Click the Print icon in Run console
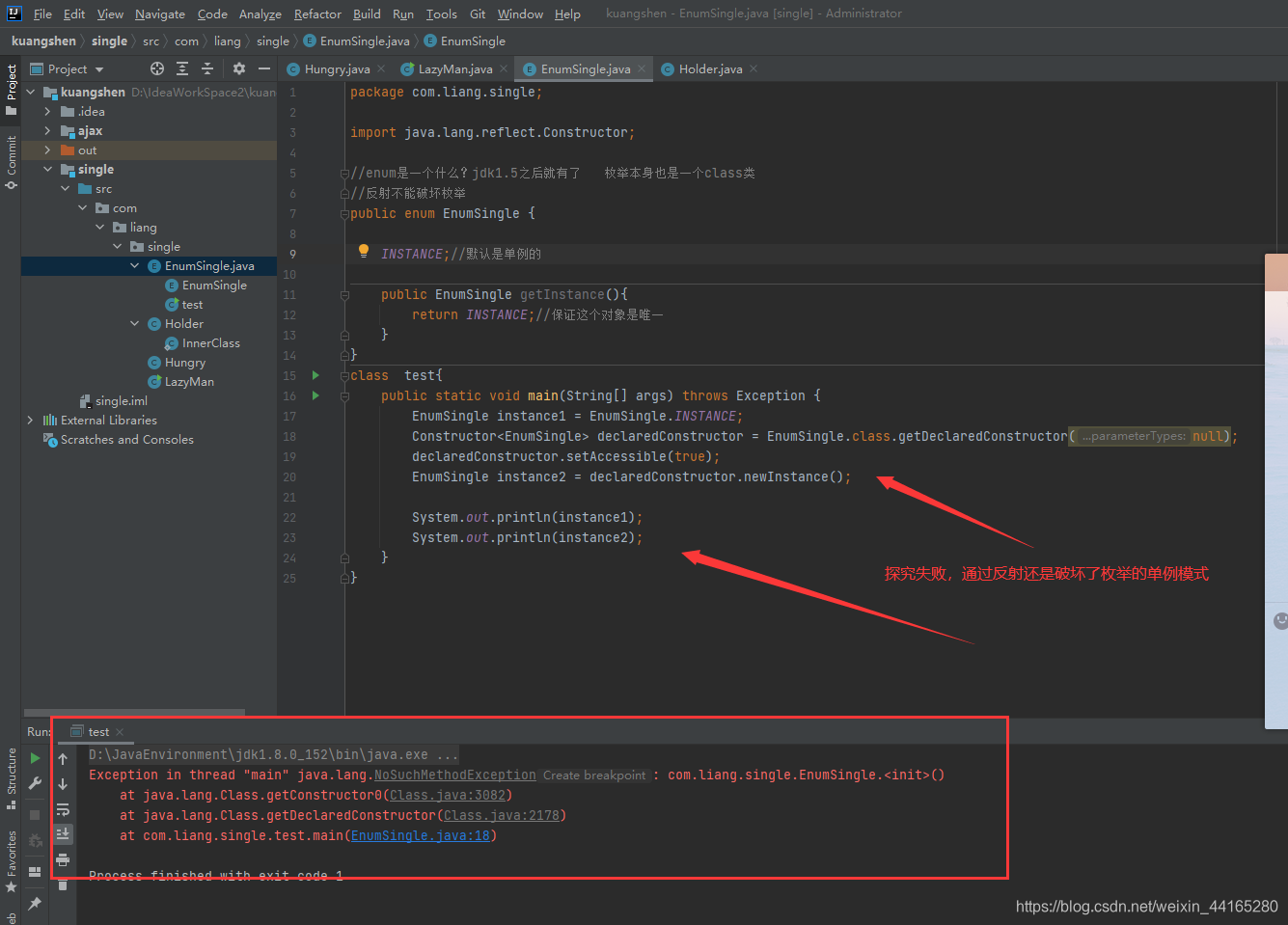 tap(63, 859)
